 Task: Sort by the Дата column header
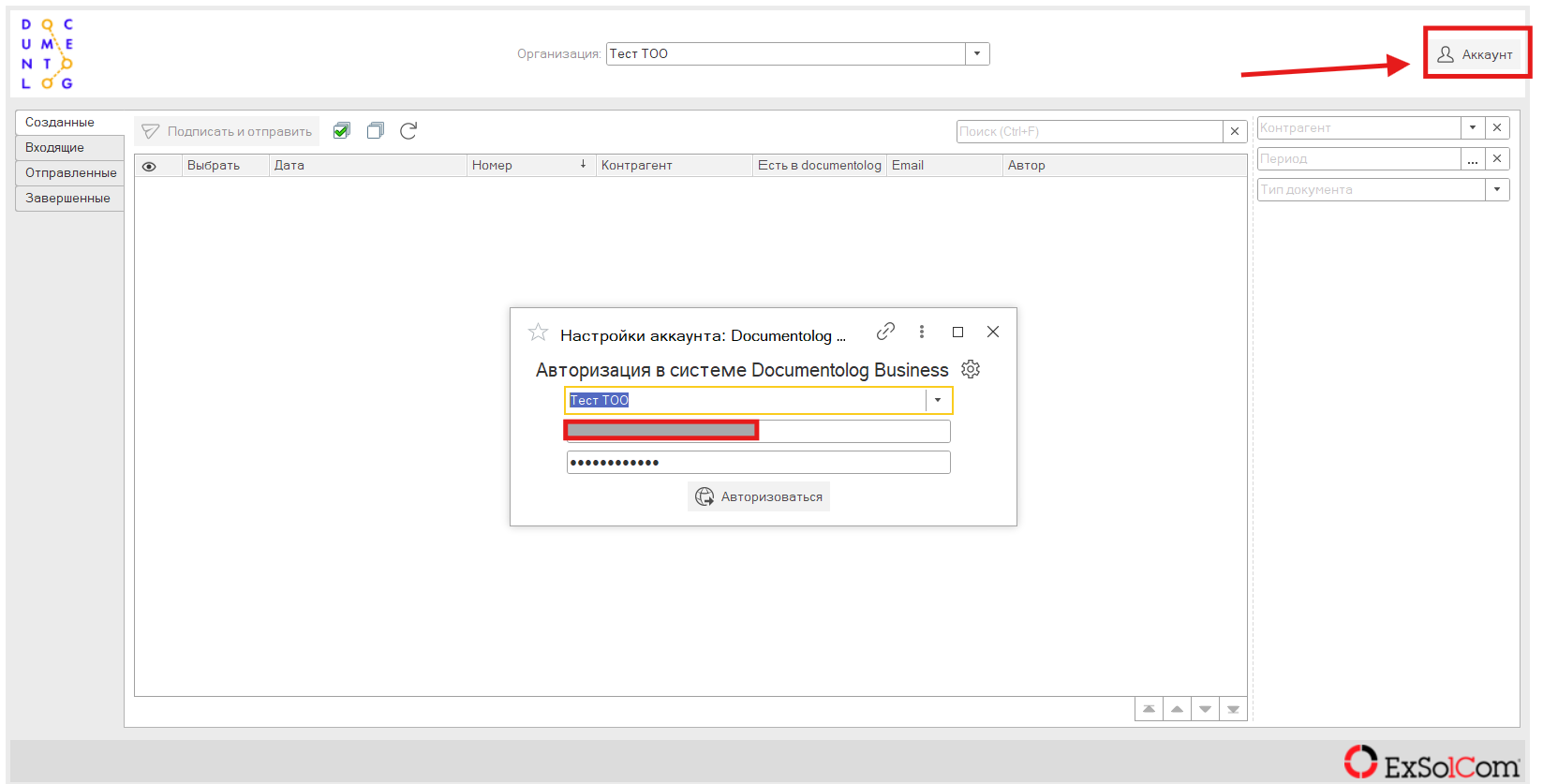pyautogui.click(x=367, y=165)
